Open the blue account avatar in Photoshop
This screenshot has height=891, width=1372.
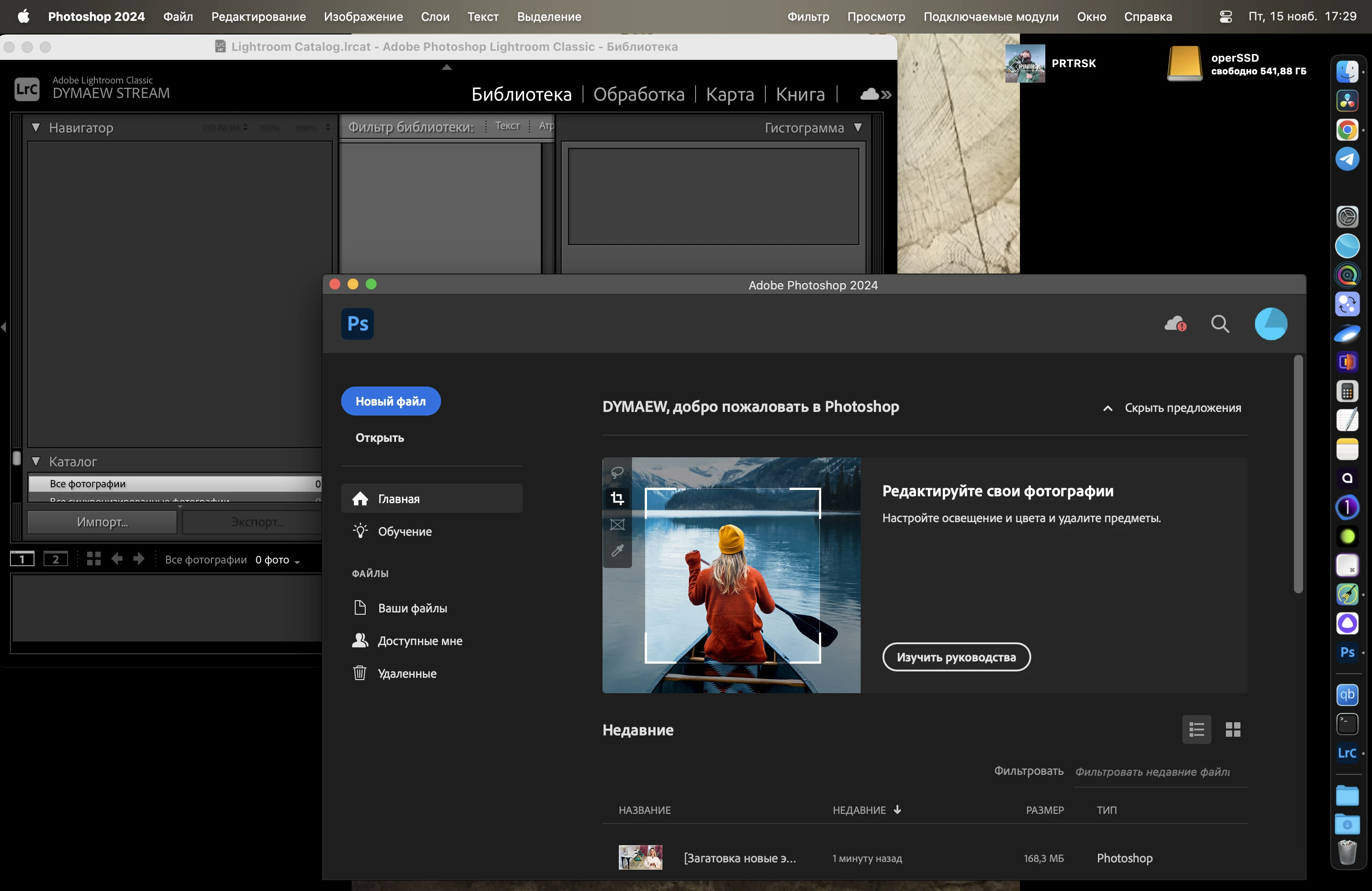pyautogui.click(x=1270, y=324)
